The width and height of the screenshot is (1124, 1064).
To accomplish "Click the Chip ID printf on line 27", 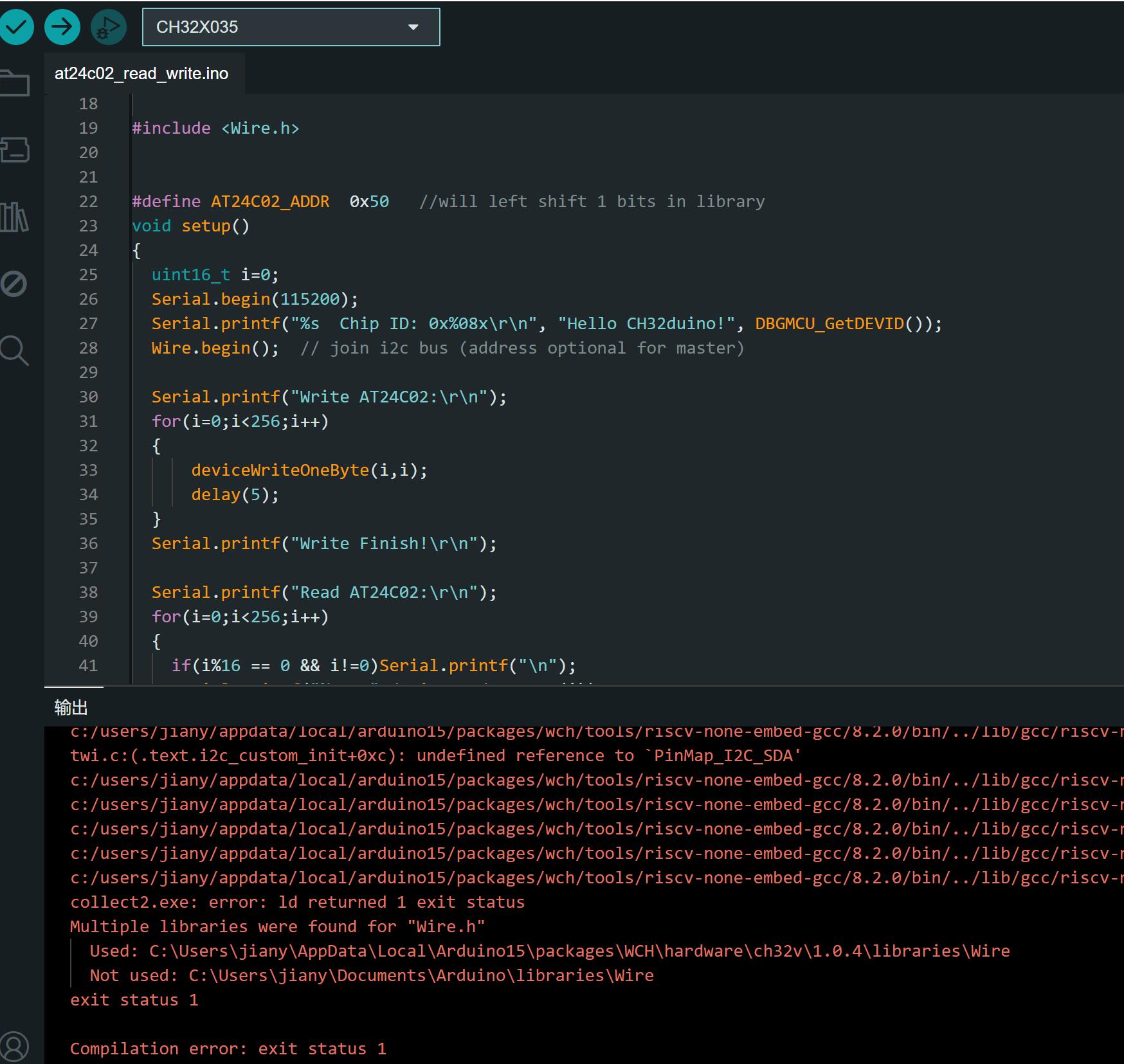I will [547, 323].
